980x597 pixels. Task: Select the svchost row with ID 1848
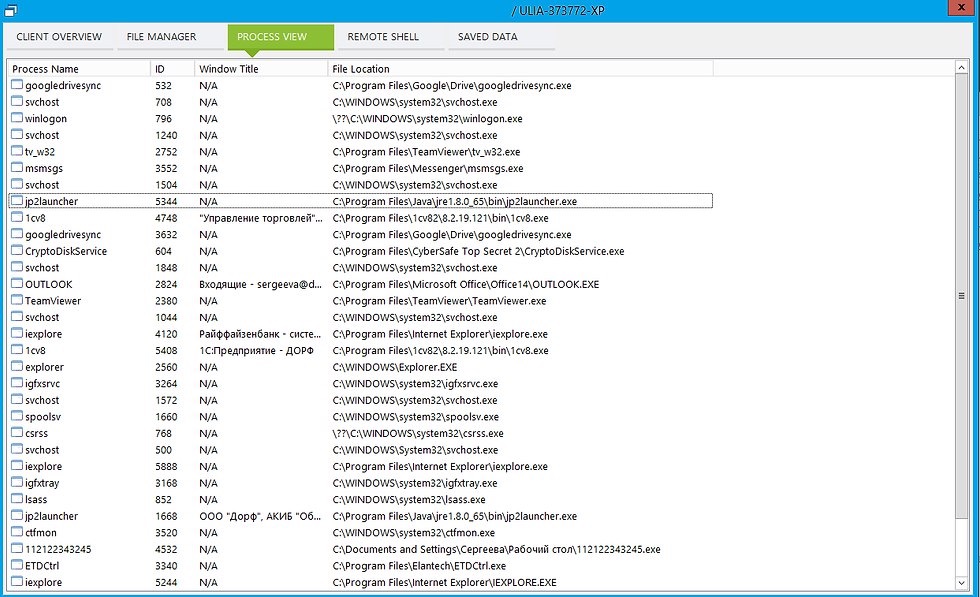tap(360, 268)
